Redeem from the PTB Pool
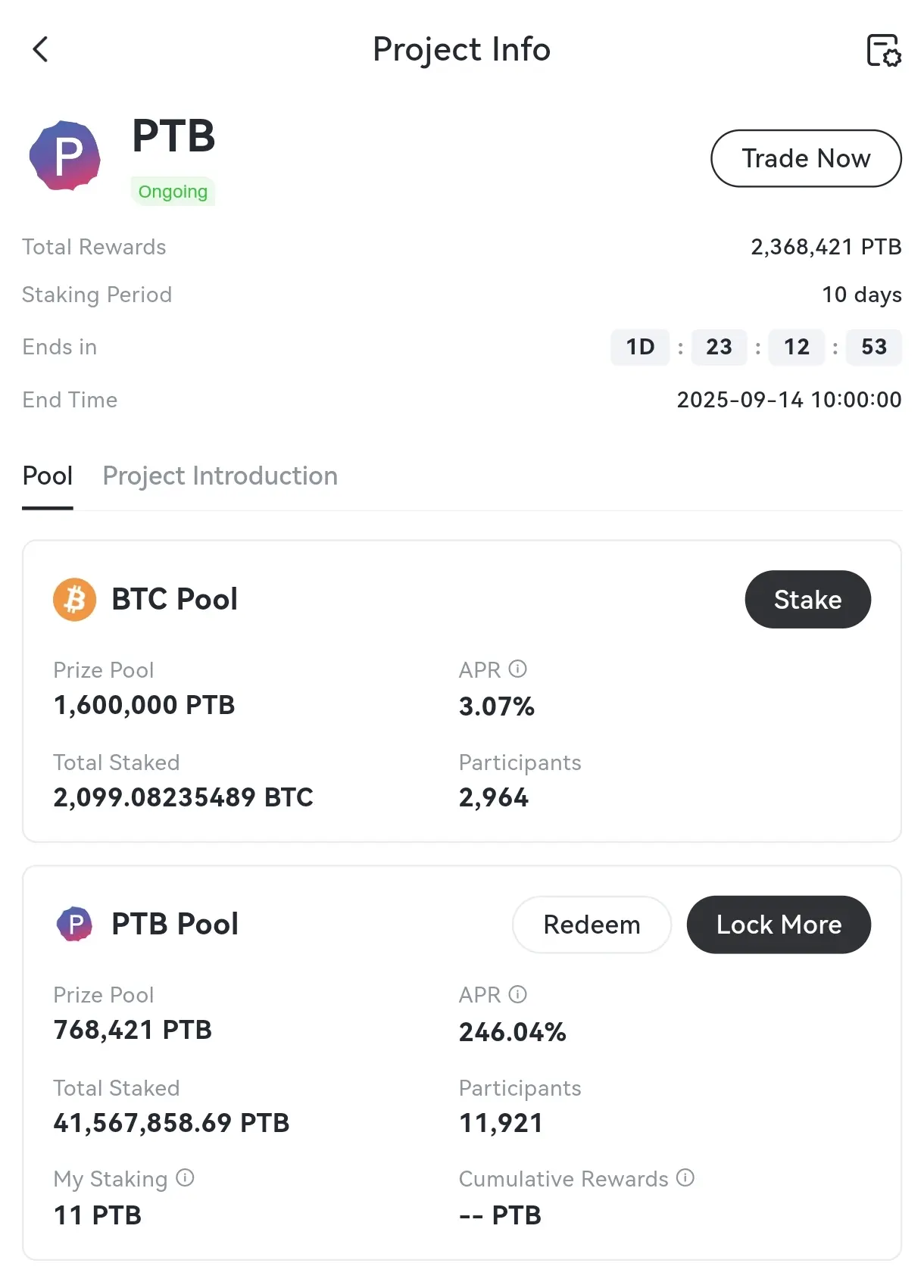 click(x=592, y=925)
